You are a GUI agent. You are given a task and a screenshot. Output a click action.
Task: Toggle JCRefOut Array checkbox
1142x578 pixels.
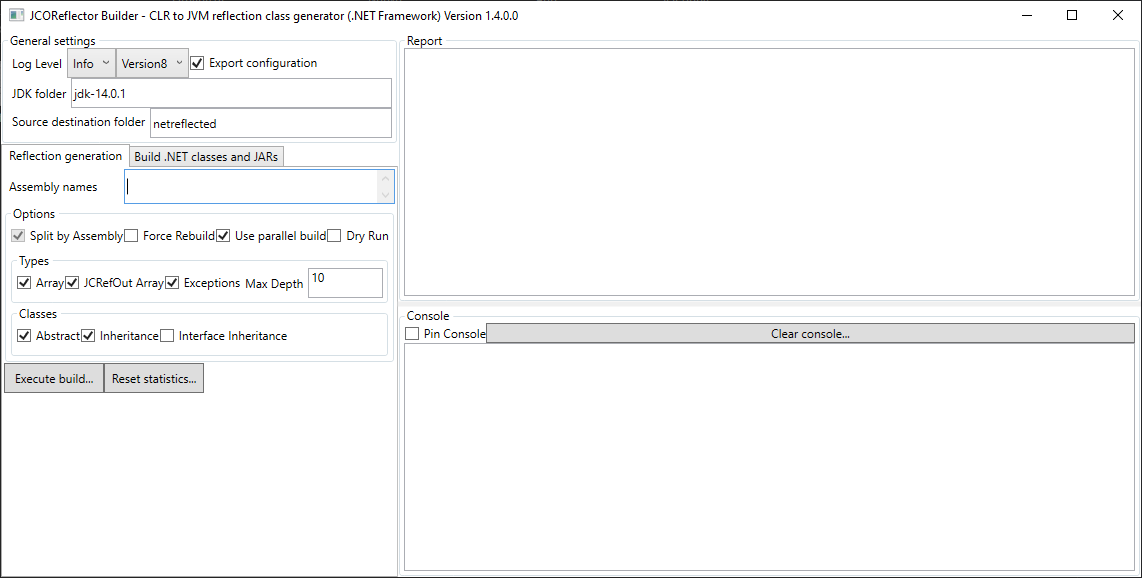(72, 282)
